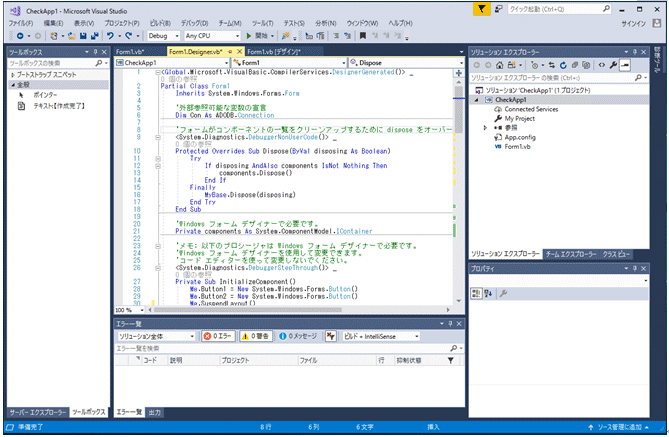Open the Tools menu

pos(262,23)
